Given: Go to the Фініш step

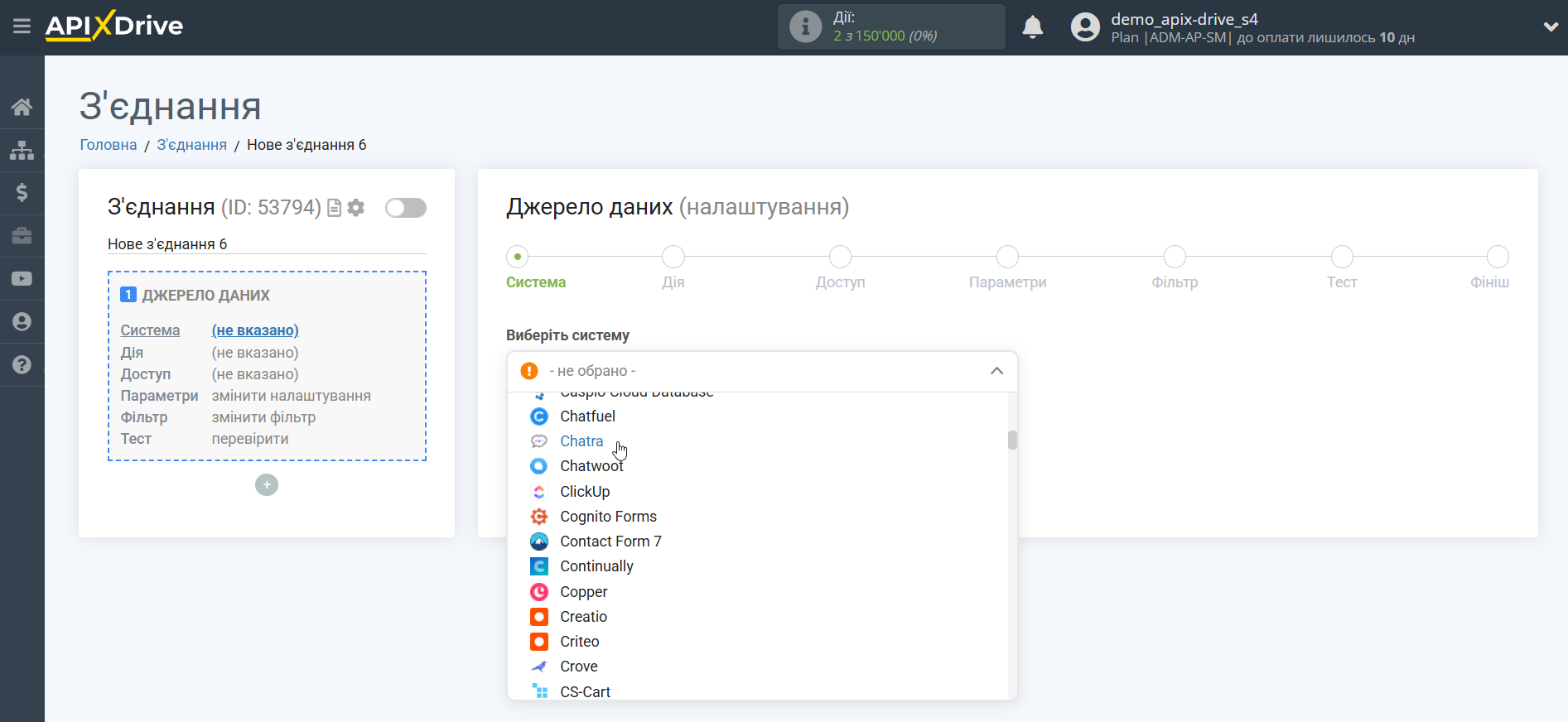Looking at the screenshot, I should pyautogui.click(x=1498, y=257).
